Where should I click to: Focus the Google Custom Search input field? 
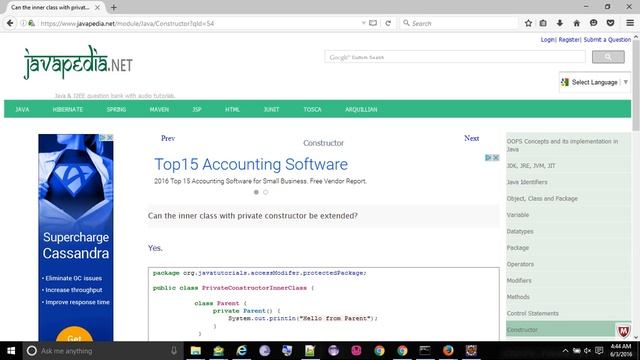pyautogui.click(x=455, y=57)
